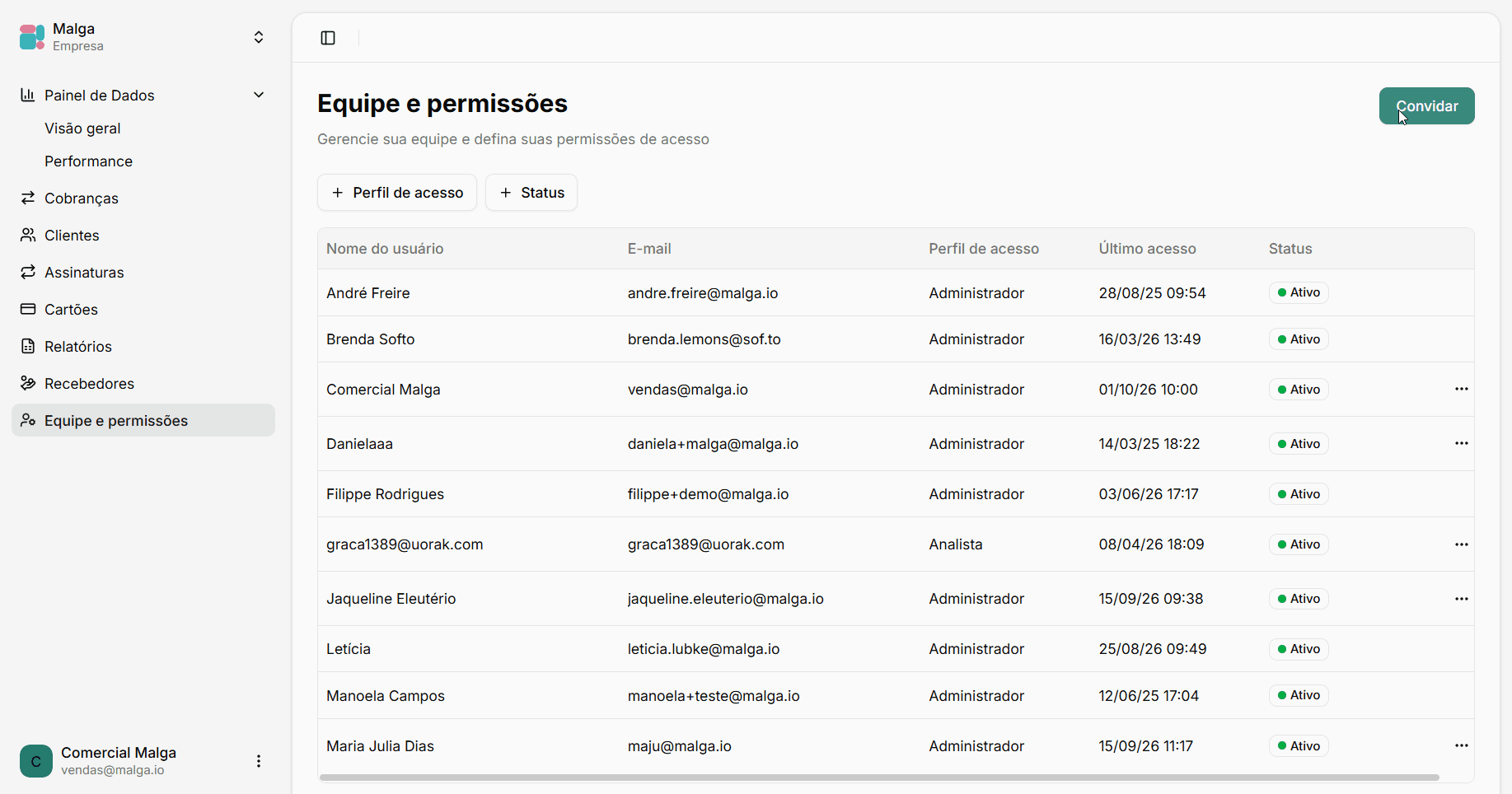This screenshot has width=1512, height=794.
Task: Click vendas@malga.io in the table
Action: click(x=688, y=390)
